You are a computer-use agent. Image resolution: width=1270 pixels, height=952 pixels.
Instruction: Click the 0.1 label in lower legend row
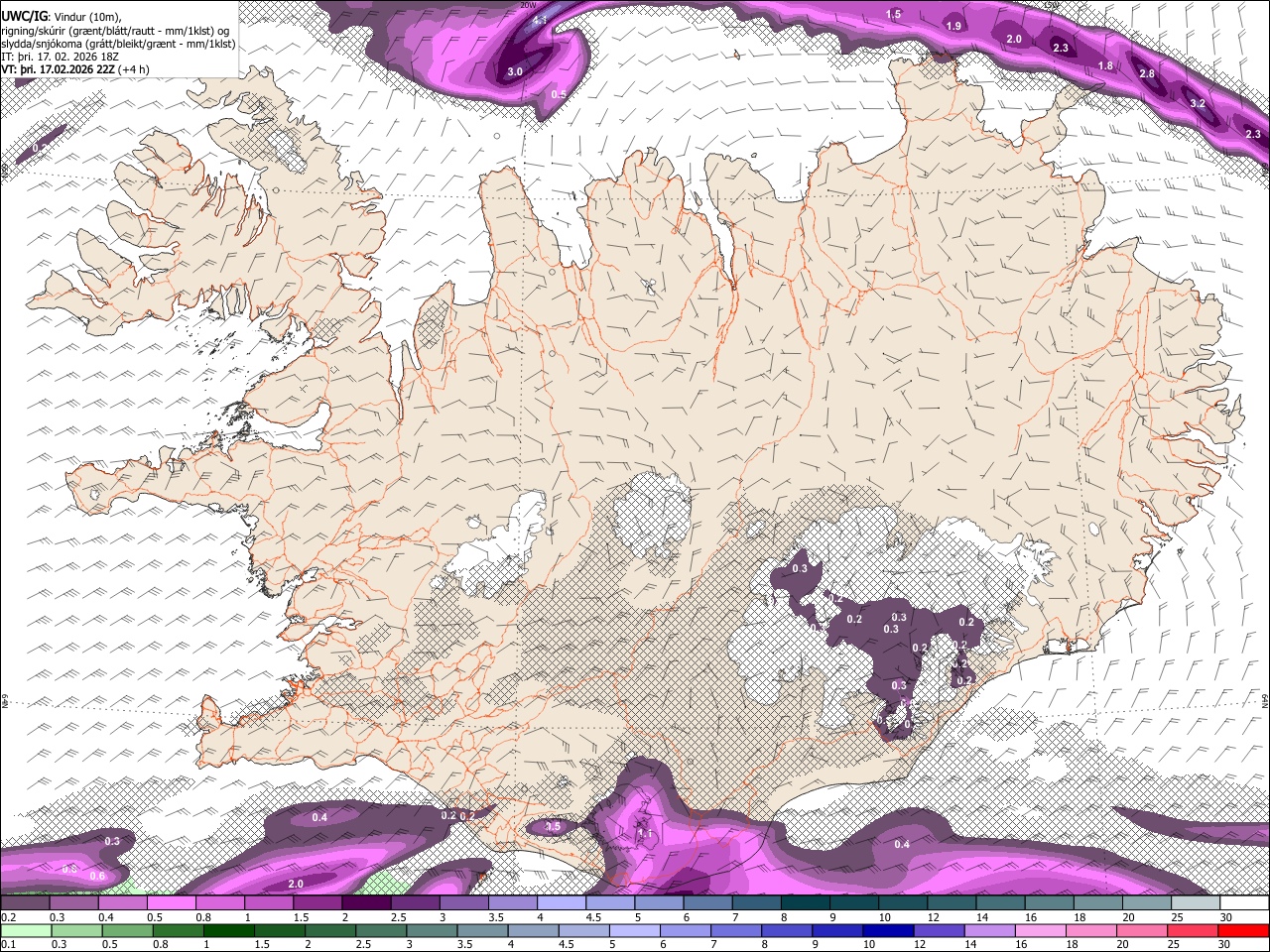[x=9, y=944]
